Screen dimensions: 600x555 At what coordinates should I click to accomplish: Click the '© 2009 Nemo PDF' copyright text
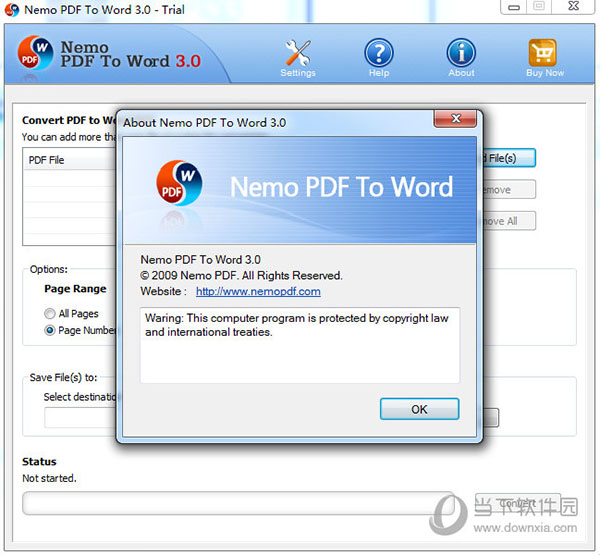click(x=241, y=276)
